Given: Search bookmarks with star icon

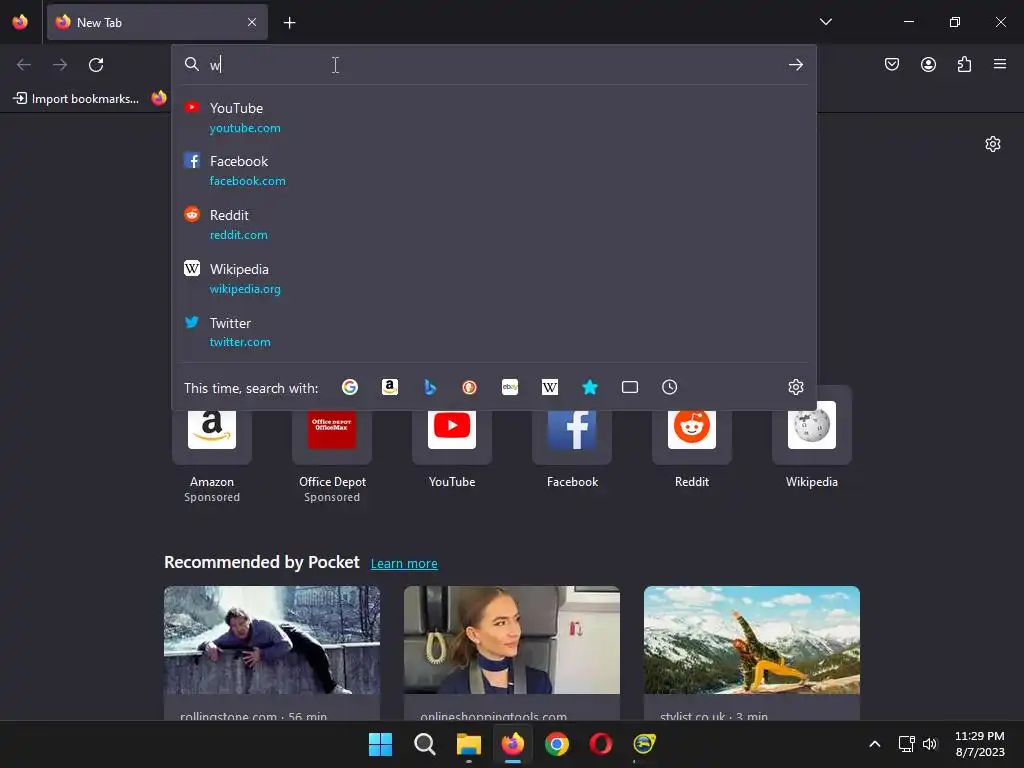Looking at the screenshot, I should pos(590,387).
